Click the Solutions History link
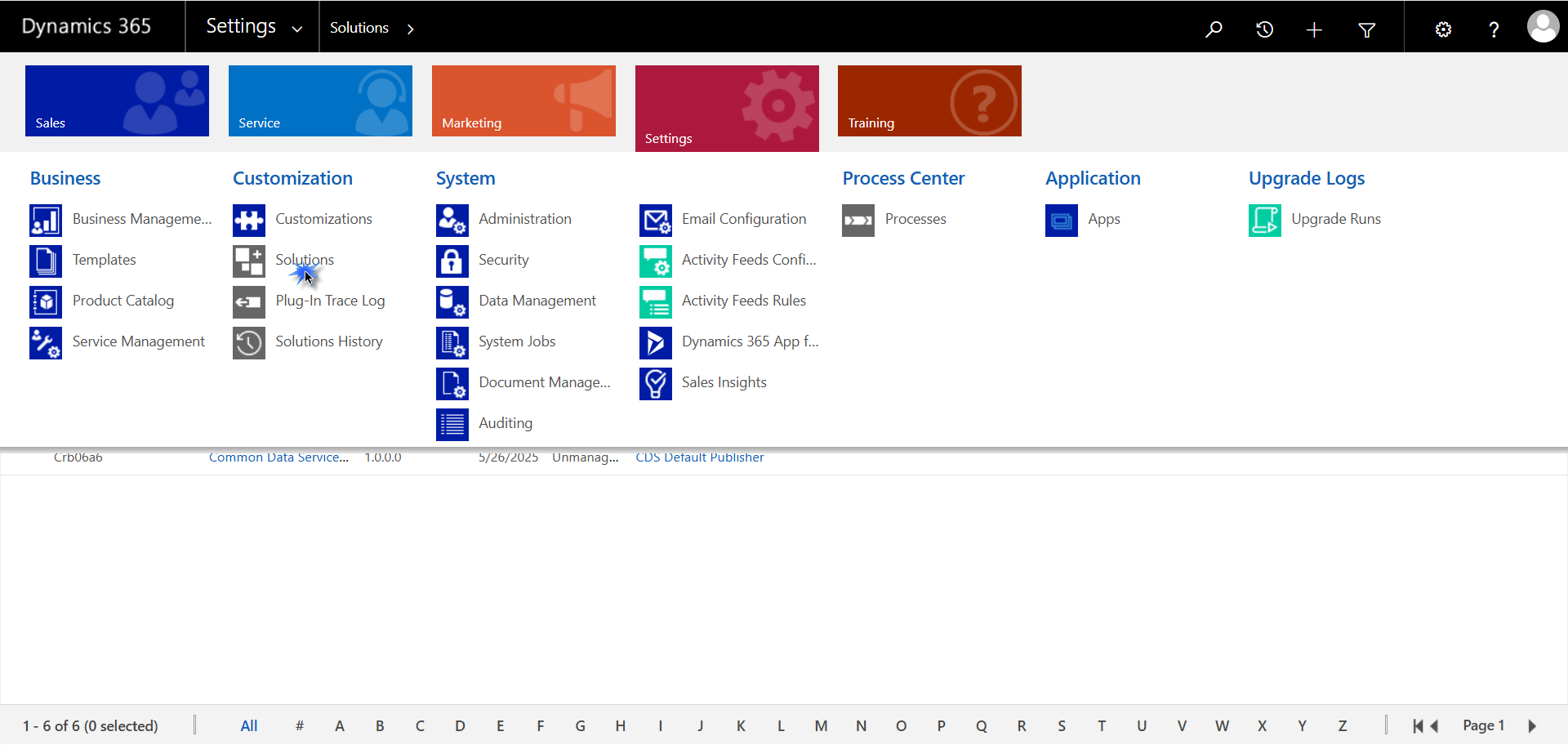The height and width of the screenshot is (745, 1568). pos(328,341)
